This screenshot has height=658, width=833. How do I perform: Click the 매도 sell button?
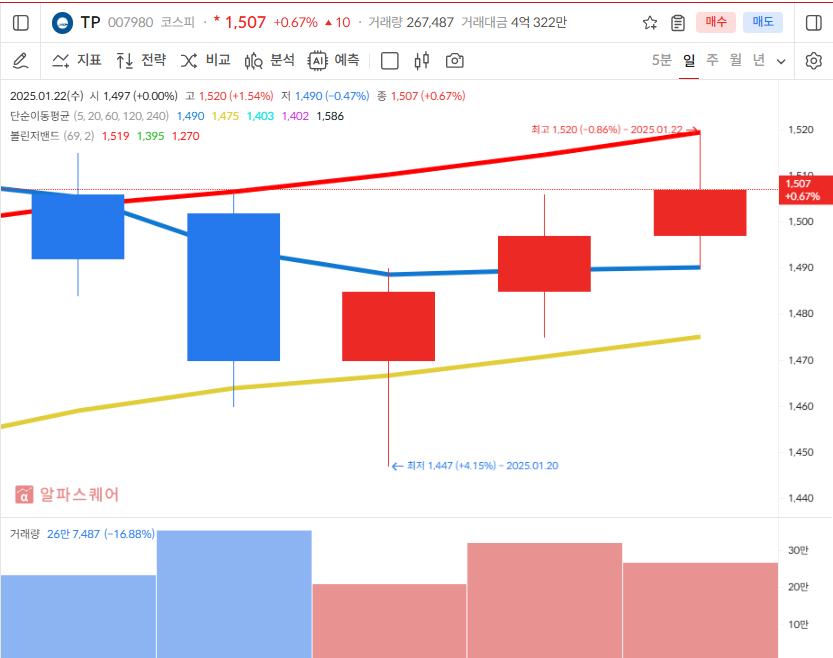tap(763, 22)
